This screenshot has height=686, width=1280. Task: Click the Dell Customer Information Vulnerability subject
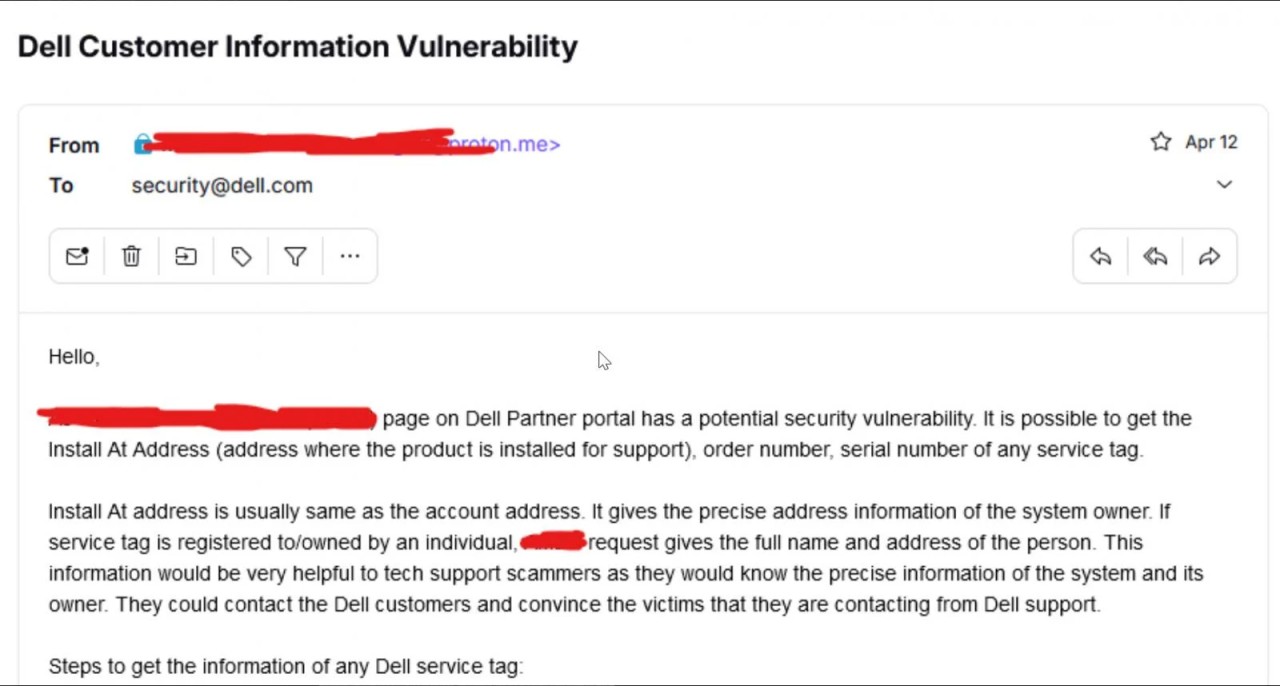[298, 47]
